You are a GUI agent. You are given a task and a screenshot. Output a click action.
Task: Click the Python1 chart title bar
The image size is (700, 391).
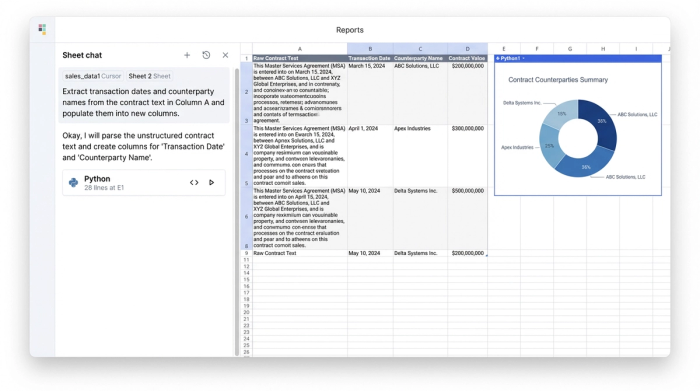(x=578, y=58)
